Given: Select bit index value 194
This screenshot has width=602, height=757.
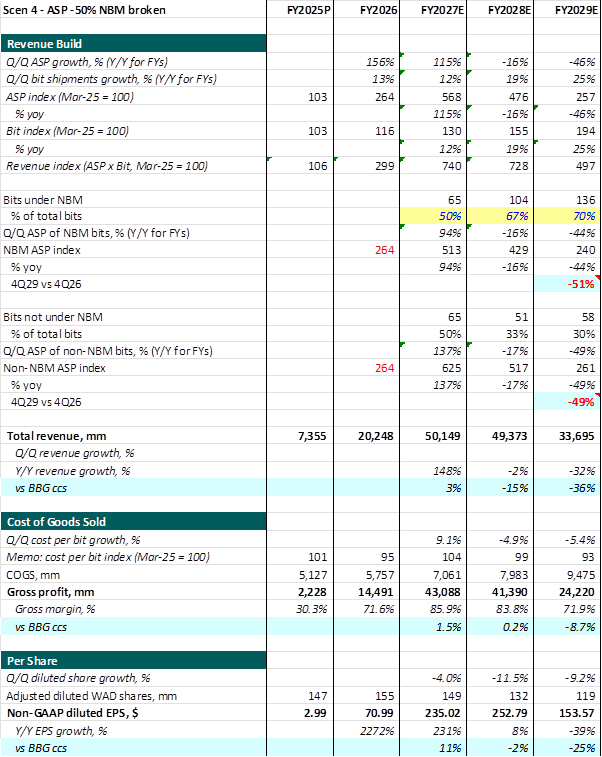Looking at the screenshot, I should pos(586,131).
